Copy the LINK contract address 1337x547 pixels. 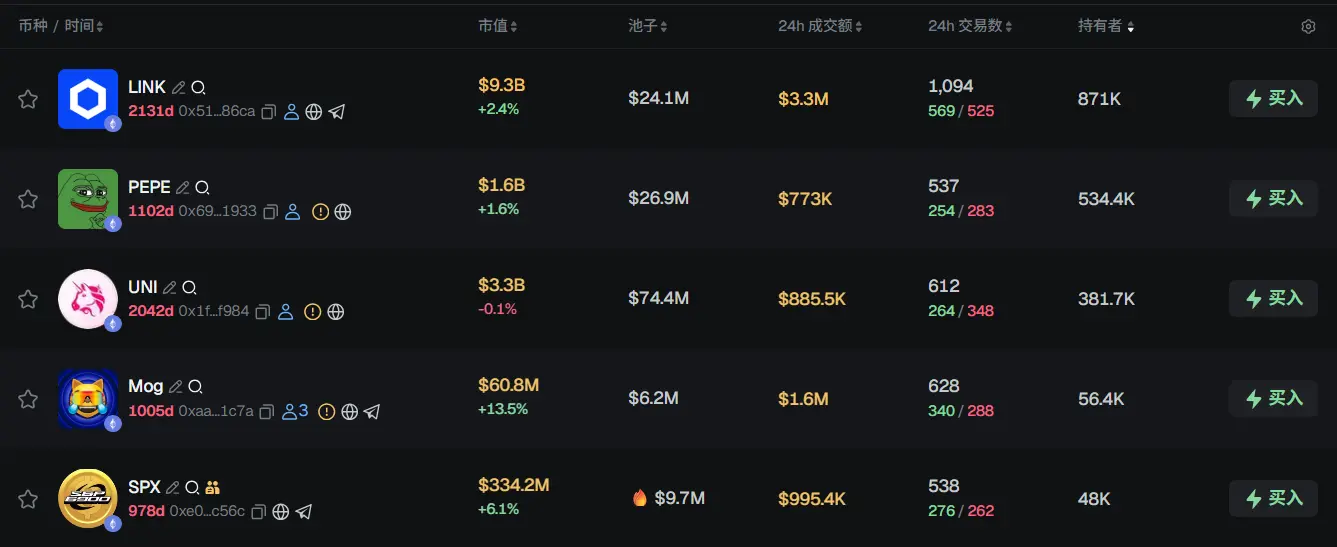(x=268, y=112)
